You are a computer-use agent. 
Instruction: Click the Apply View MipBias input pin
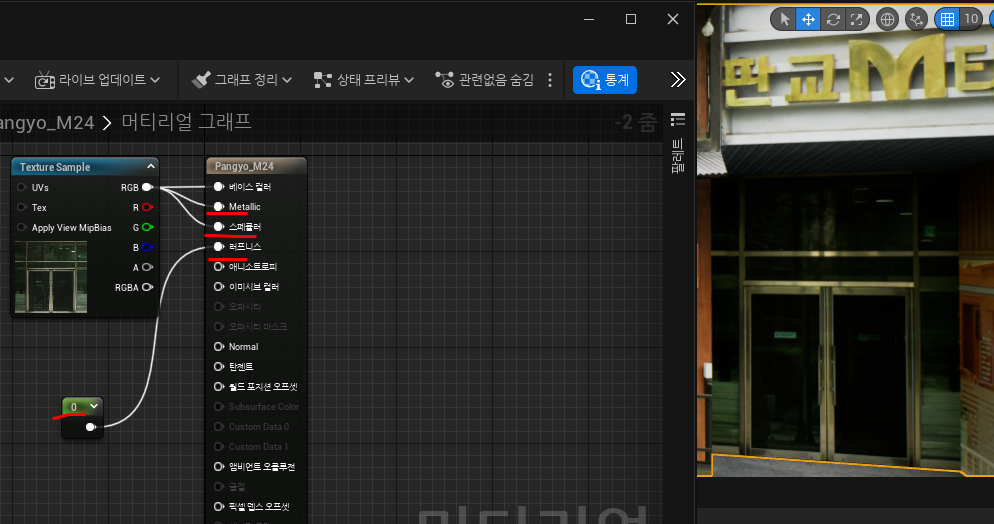tap(22, 227)
